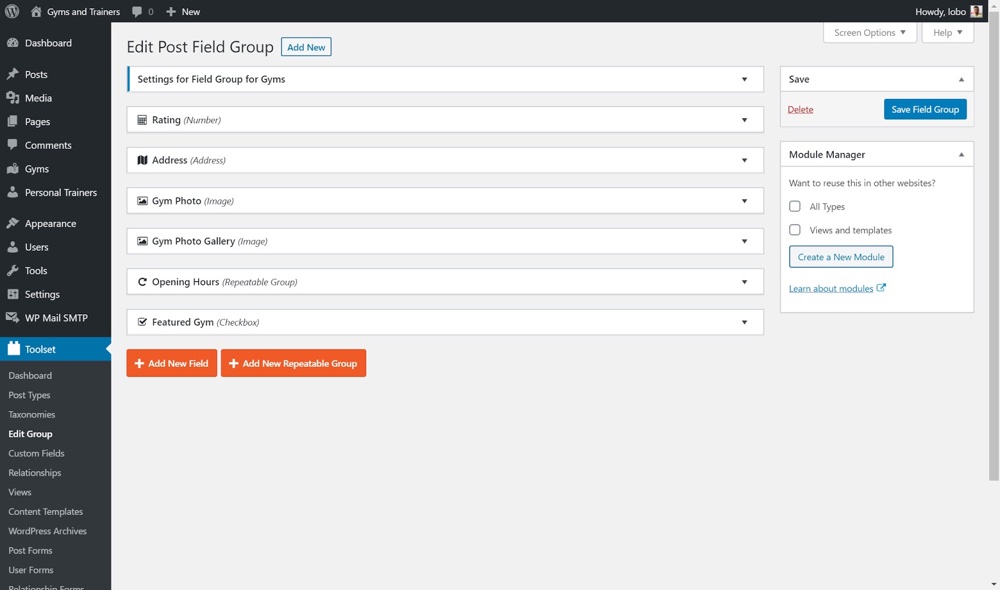This screenshot has height=590, width=1000.
Task: Click the Gym Photo Gallery image icon
Action: click(x=142, y=241)
